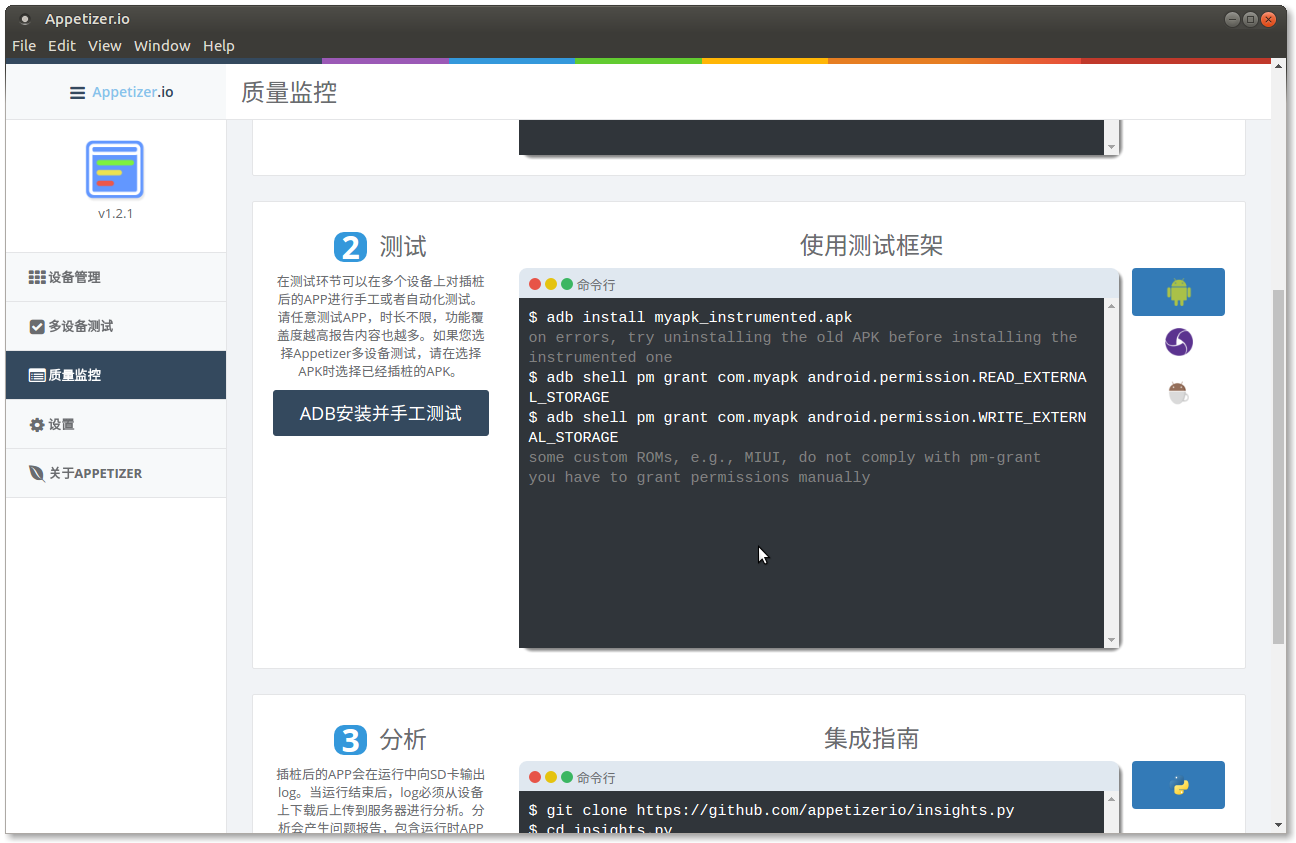Click the 'adb install myapk_instrumented.apk' line
Image resolution: width=1296 pixels, height=843 pixels.
691,318
